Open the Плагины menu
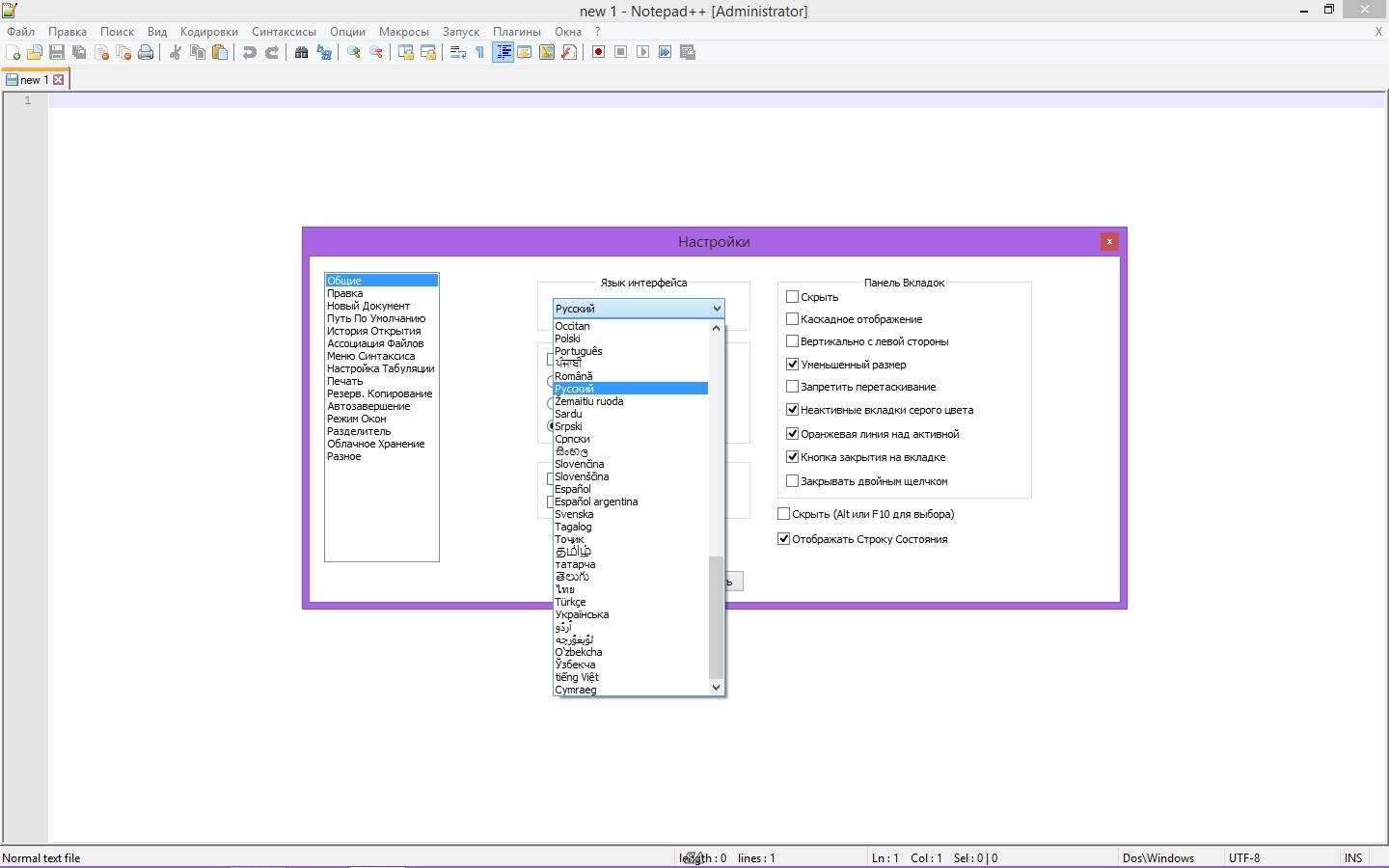 (517, 32)
